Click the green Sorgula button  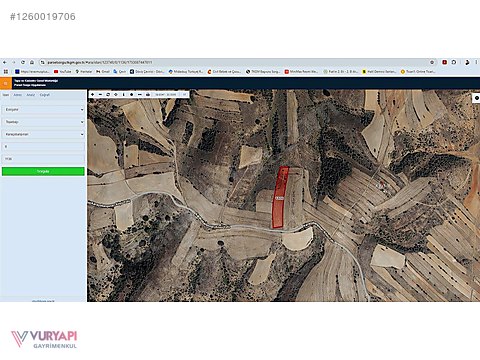[x=43, y=171]
